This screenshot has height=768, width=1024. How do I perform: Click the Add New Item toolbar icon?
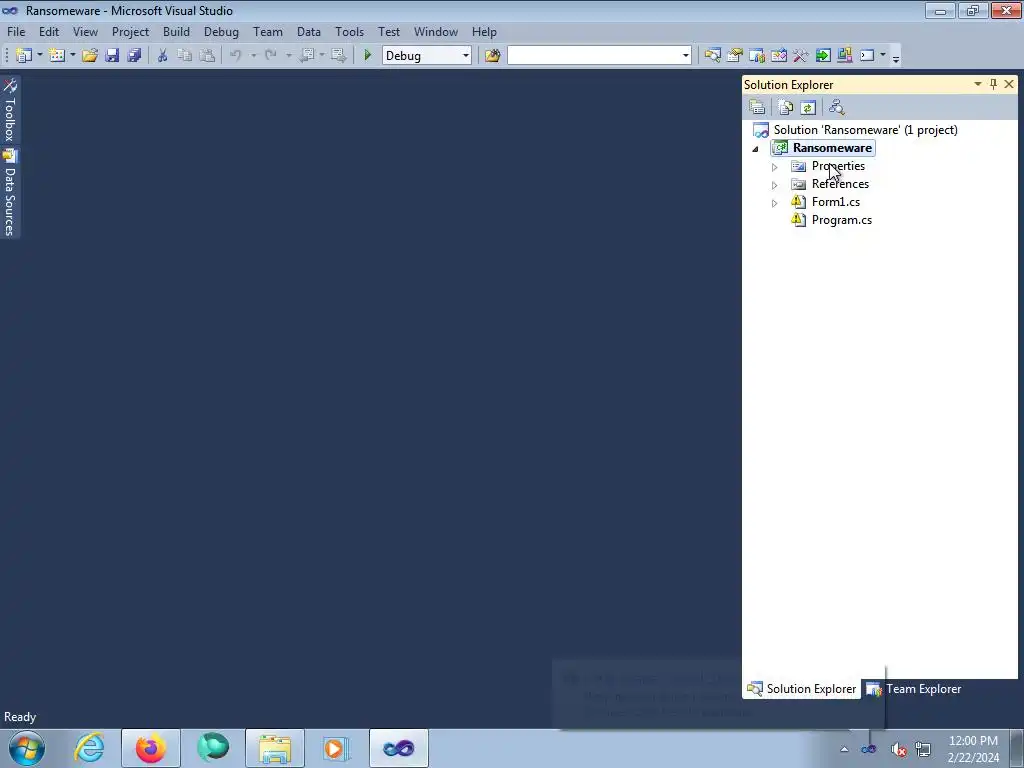tap(57, 56)
